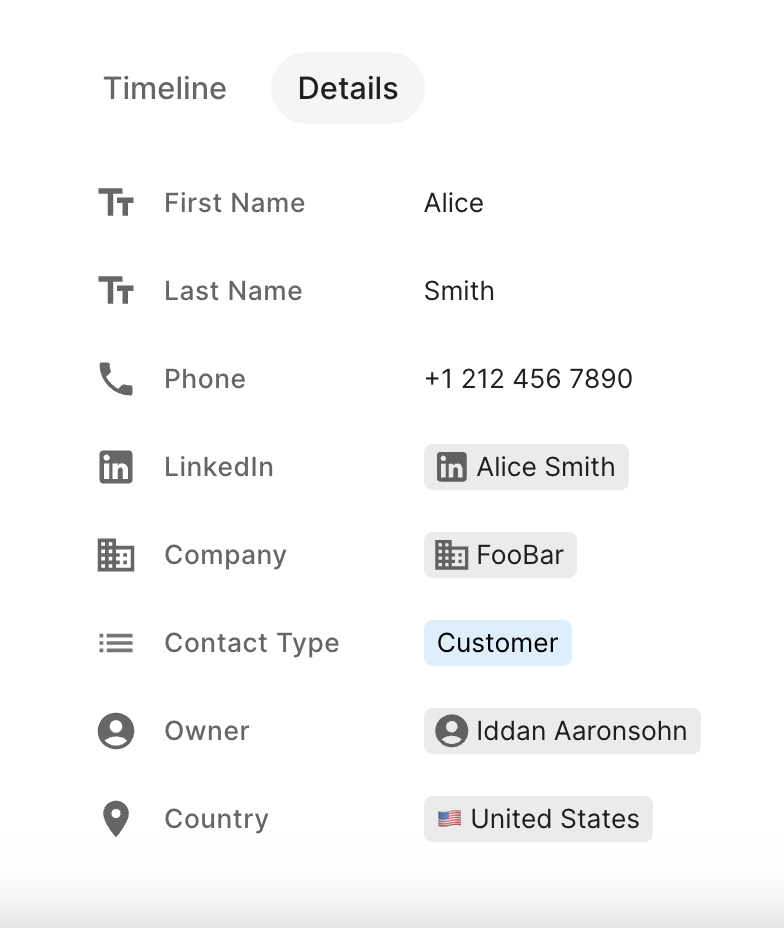
Task: Click the US flag inside the United States chip
Action: 449,819
